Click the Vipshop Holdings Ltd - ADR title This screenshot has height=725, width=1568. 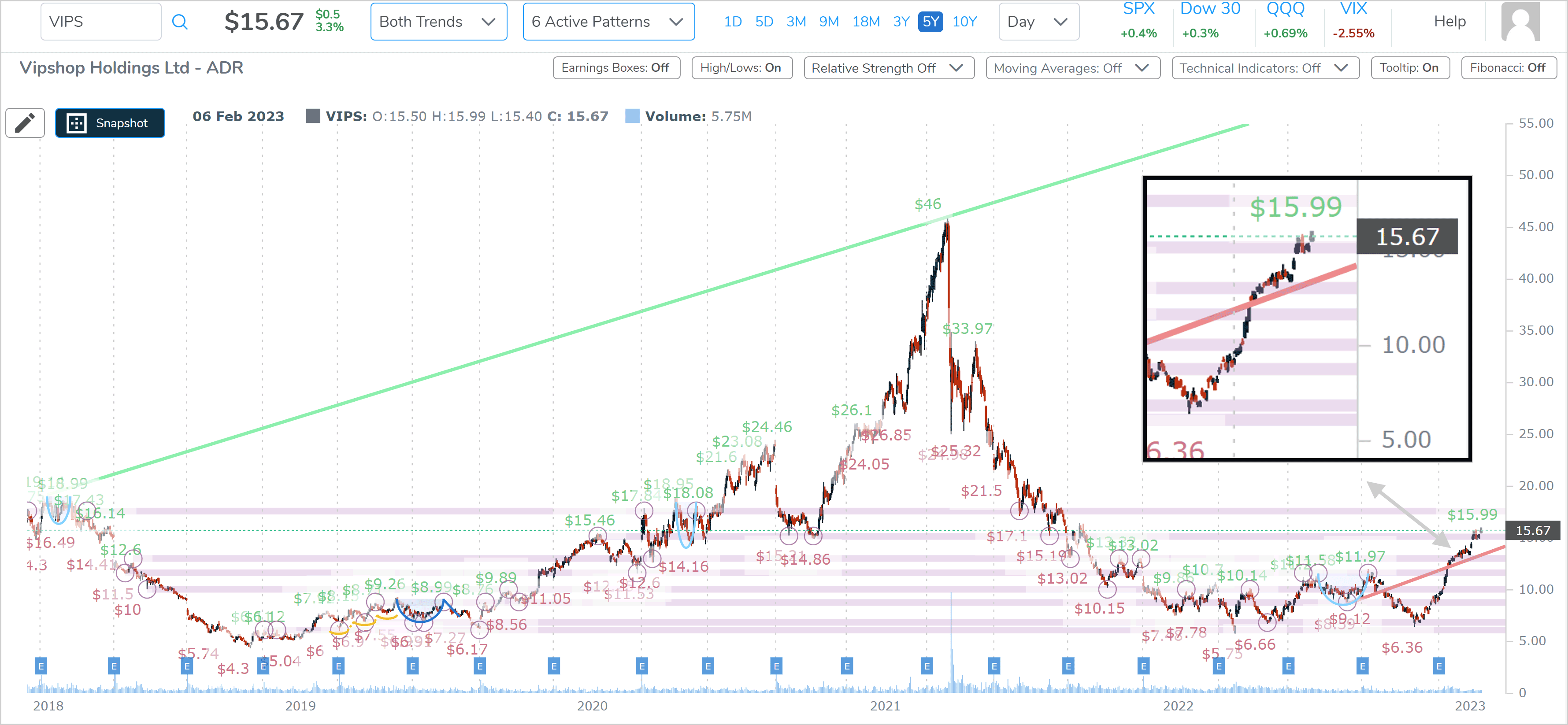point(131,67)
